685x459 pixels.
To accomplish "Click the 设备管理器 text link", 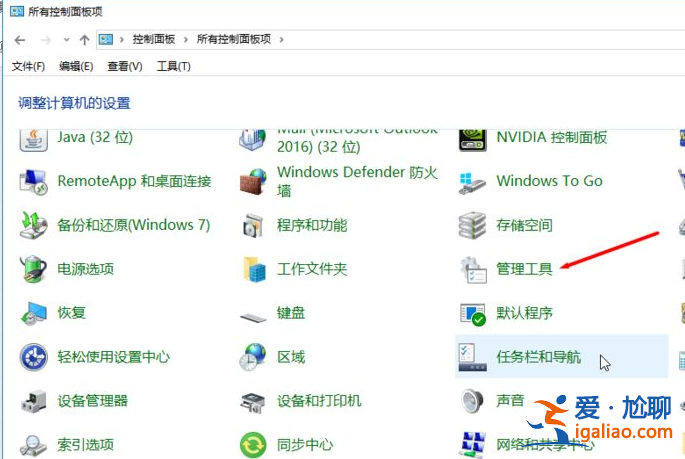I will click(x=93, y=401).
